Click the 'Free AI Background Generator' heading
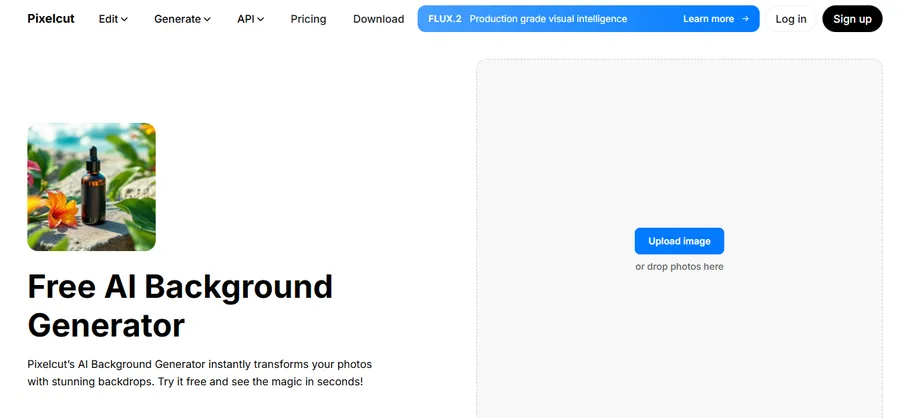 click(180, 305)
